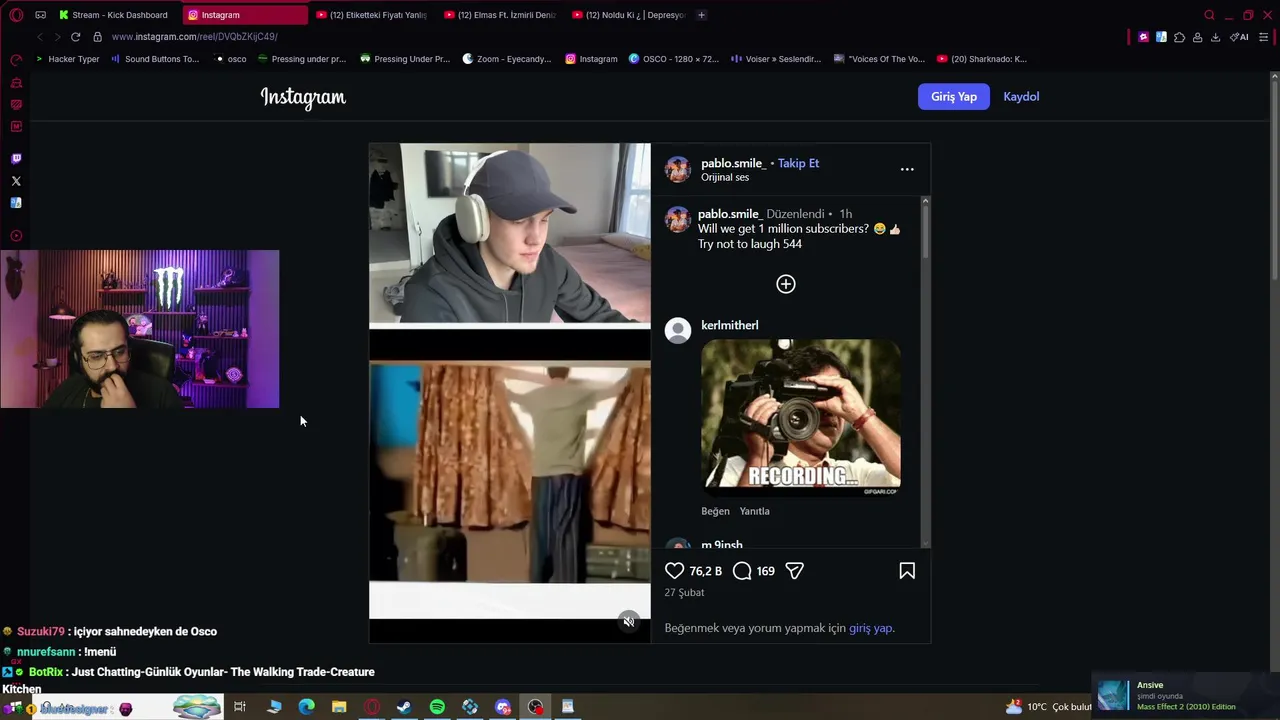Open pablo.smile_ profile from the header username
This screenshot has height=720, width=1280.
click(733, 163)
